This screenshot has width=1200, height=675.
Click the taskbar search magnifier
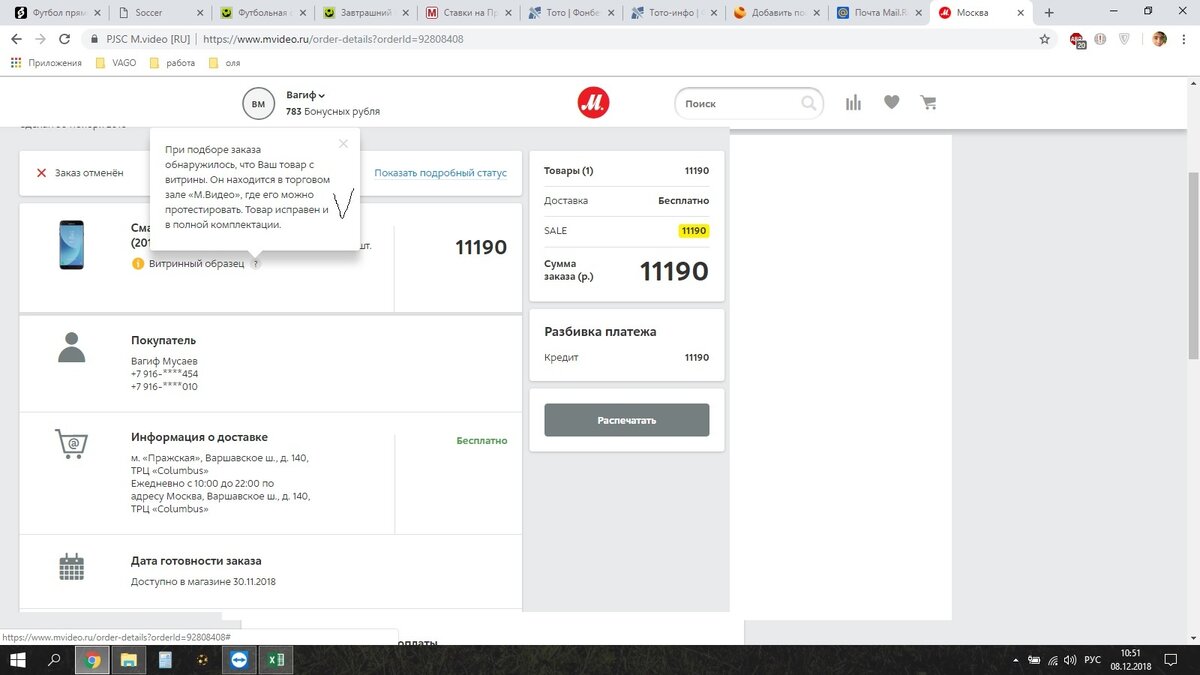(54, 660)
